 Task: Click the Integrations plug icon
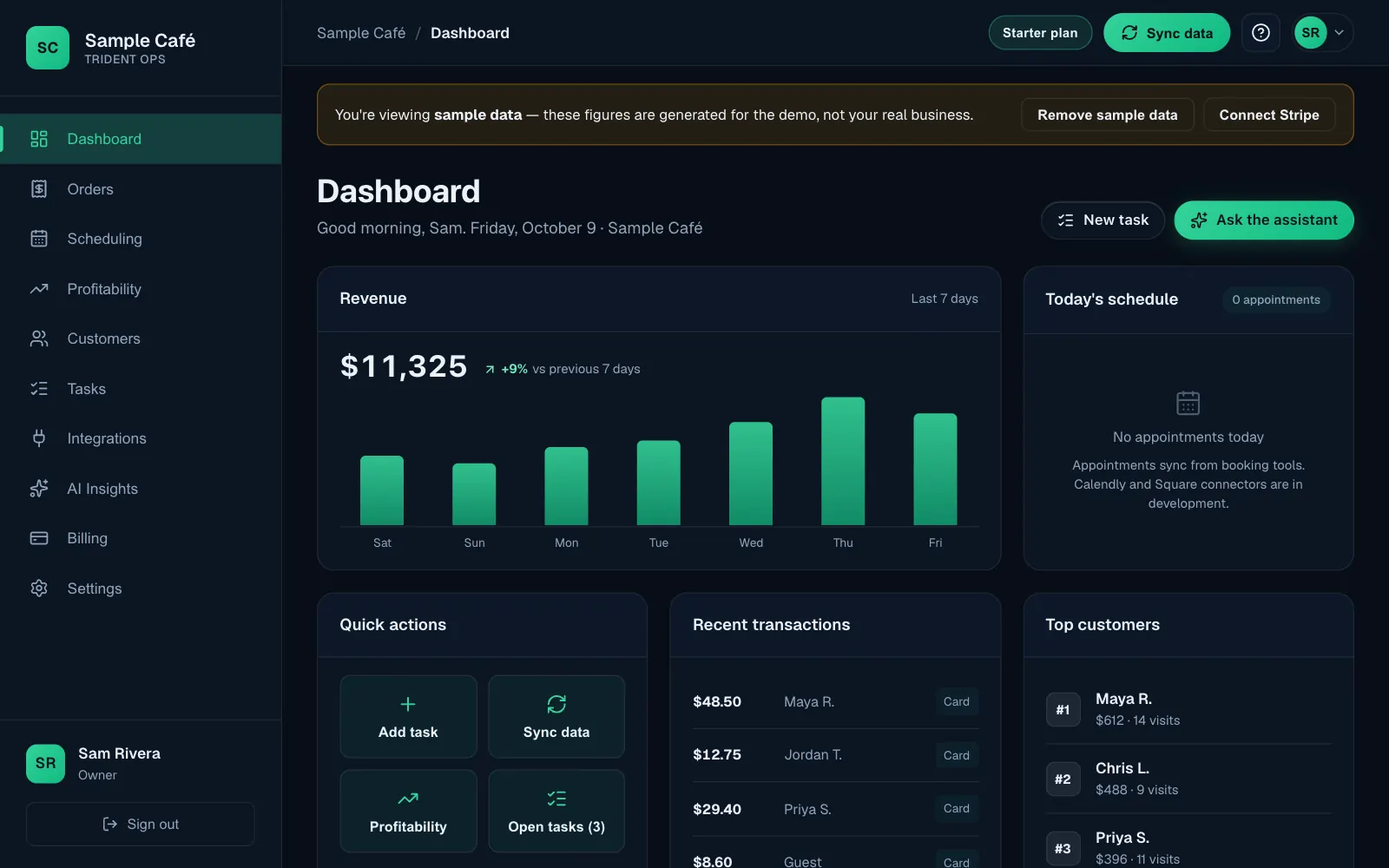[39, 438]
